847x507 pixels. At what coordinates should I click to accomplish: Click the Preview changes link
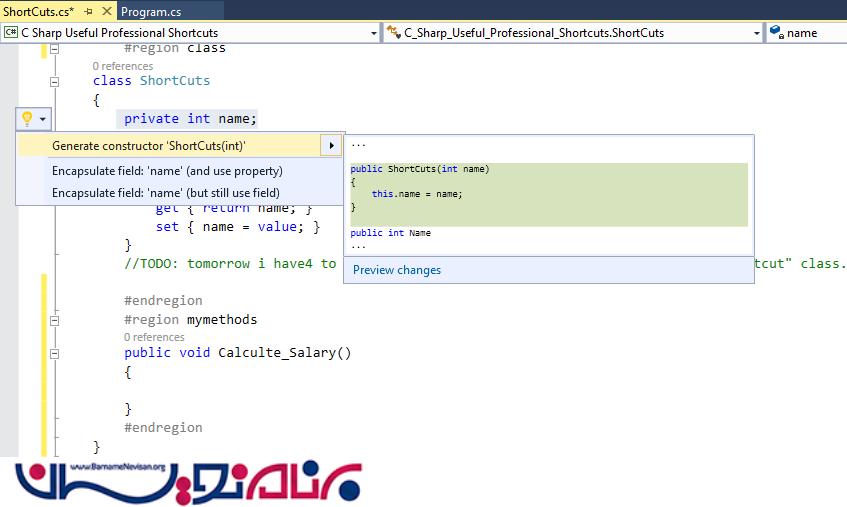coord(397,270)
